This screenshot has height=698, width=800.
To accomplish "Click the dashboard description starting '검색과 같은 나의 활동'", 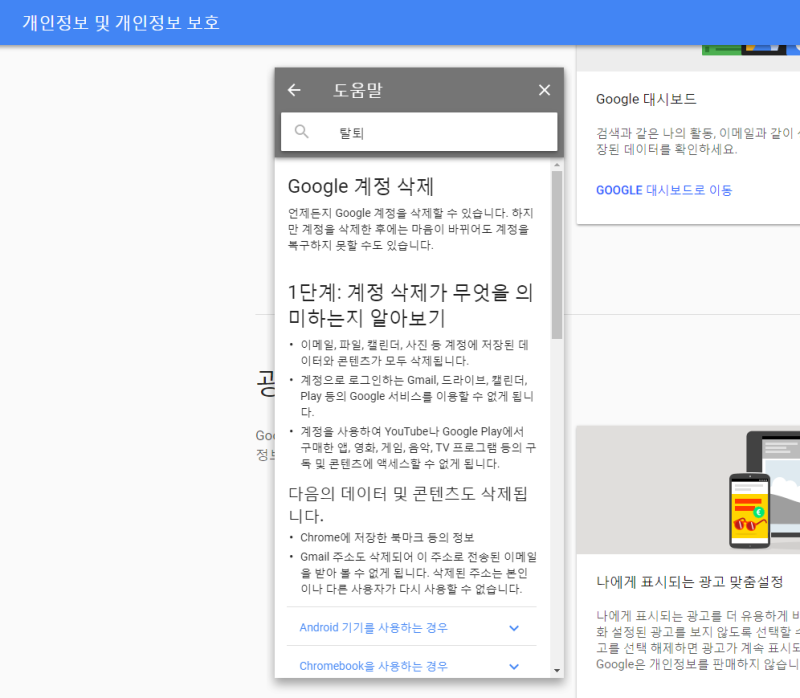I will click(x=696, y=141).
